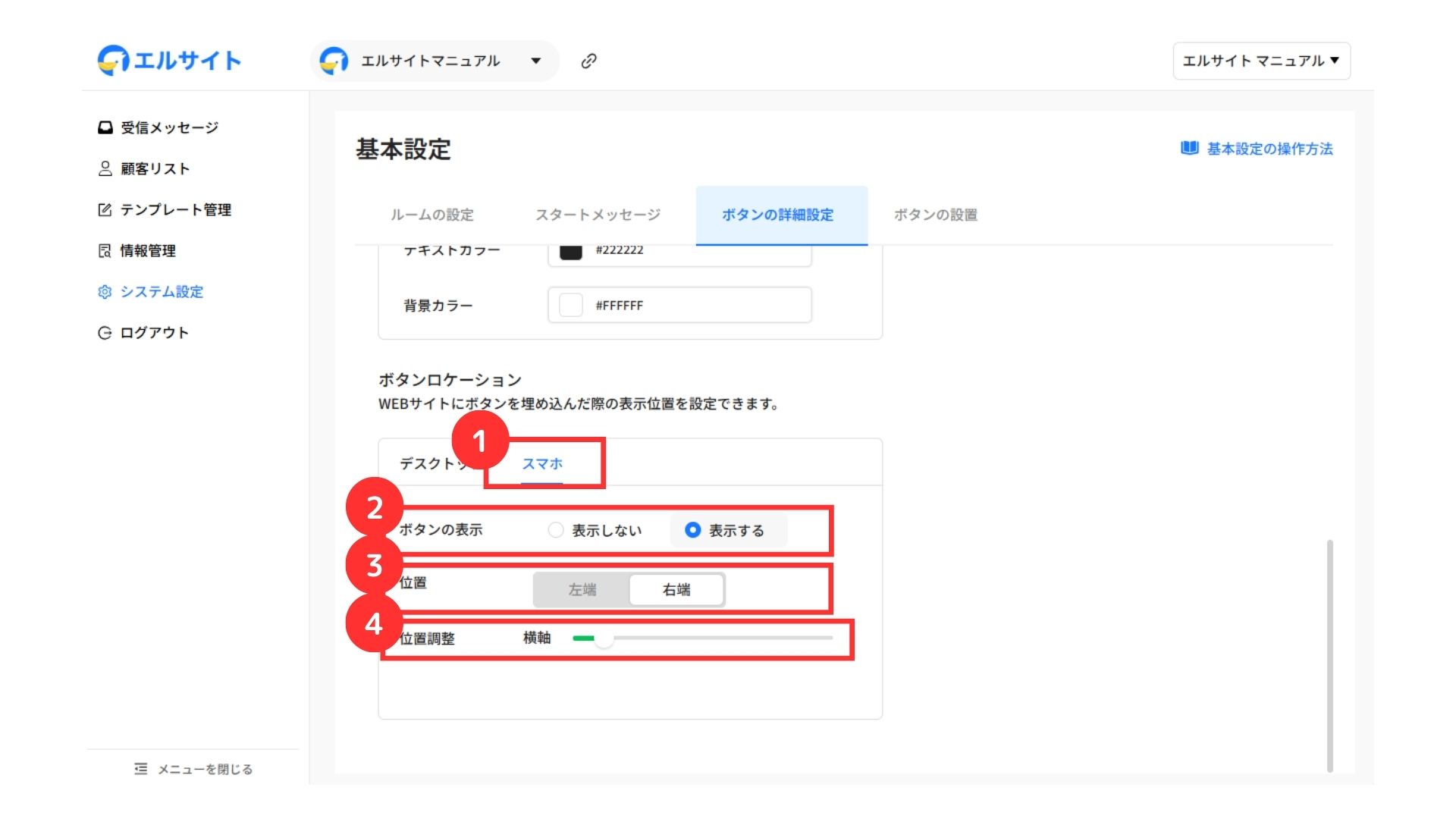The height and width of the screenshot is (819, 1456).
Task: Click the book icon beside 基本設定の操作方法
Action: [x=1189, y=148]
